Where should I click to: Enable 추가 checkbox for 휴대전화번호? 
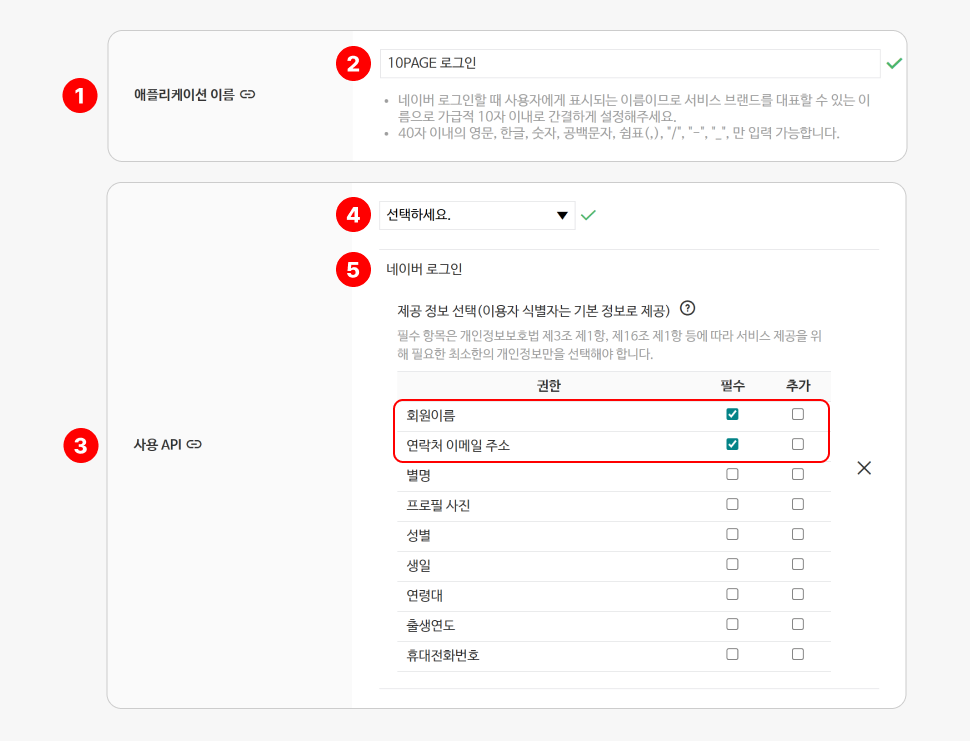797,655
